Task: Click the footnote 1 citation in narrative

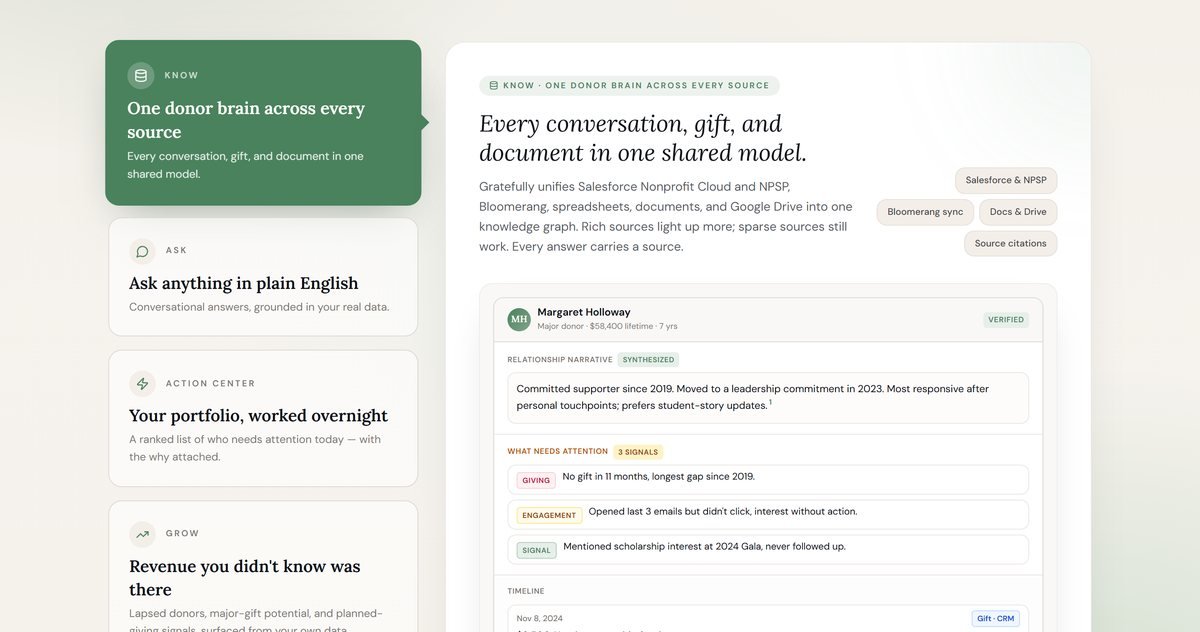Action: pyautogui.click(x=770, y=402)
